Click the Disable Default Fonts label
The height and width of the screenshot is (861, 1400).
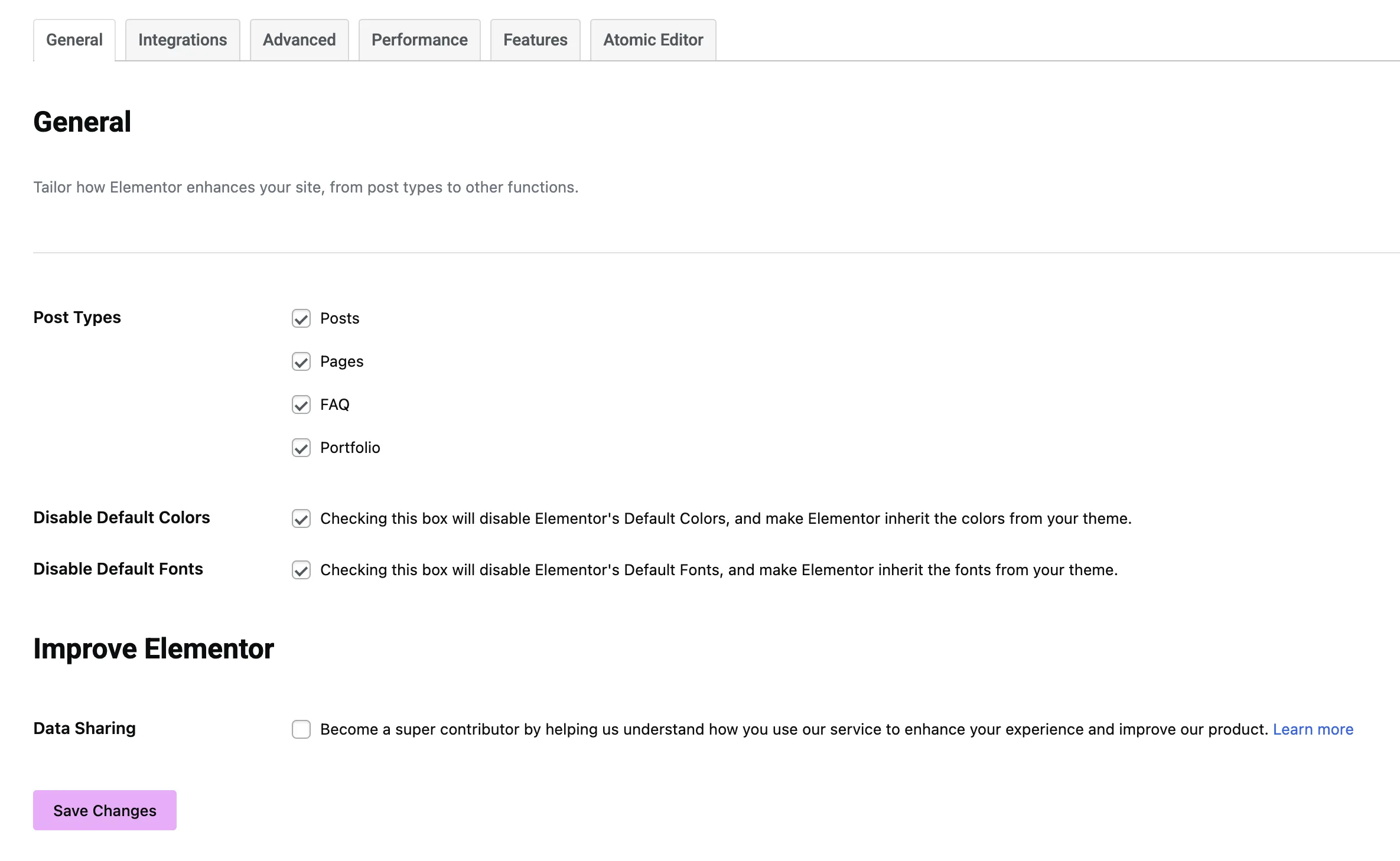118,569
